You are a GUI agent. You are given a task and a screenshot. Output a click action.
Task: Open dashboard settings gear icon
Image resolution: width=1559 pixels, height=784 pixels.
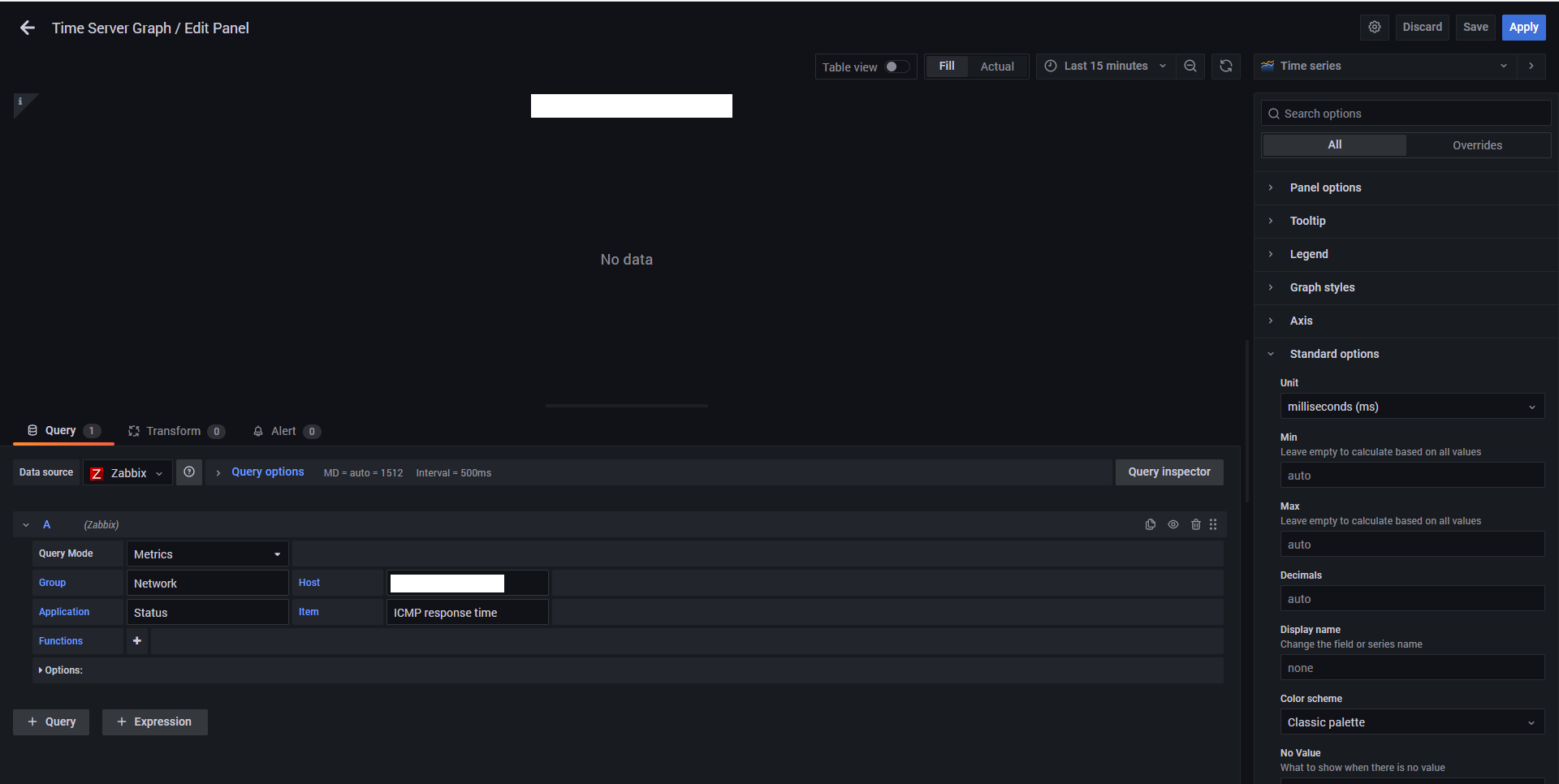point(1375,27)
